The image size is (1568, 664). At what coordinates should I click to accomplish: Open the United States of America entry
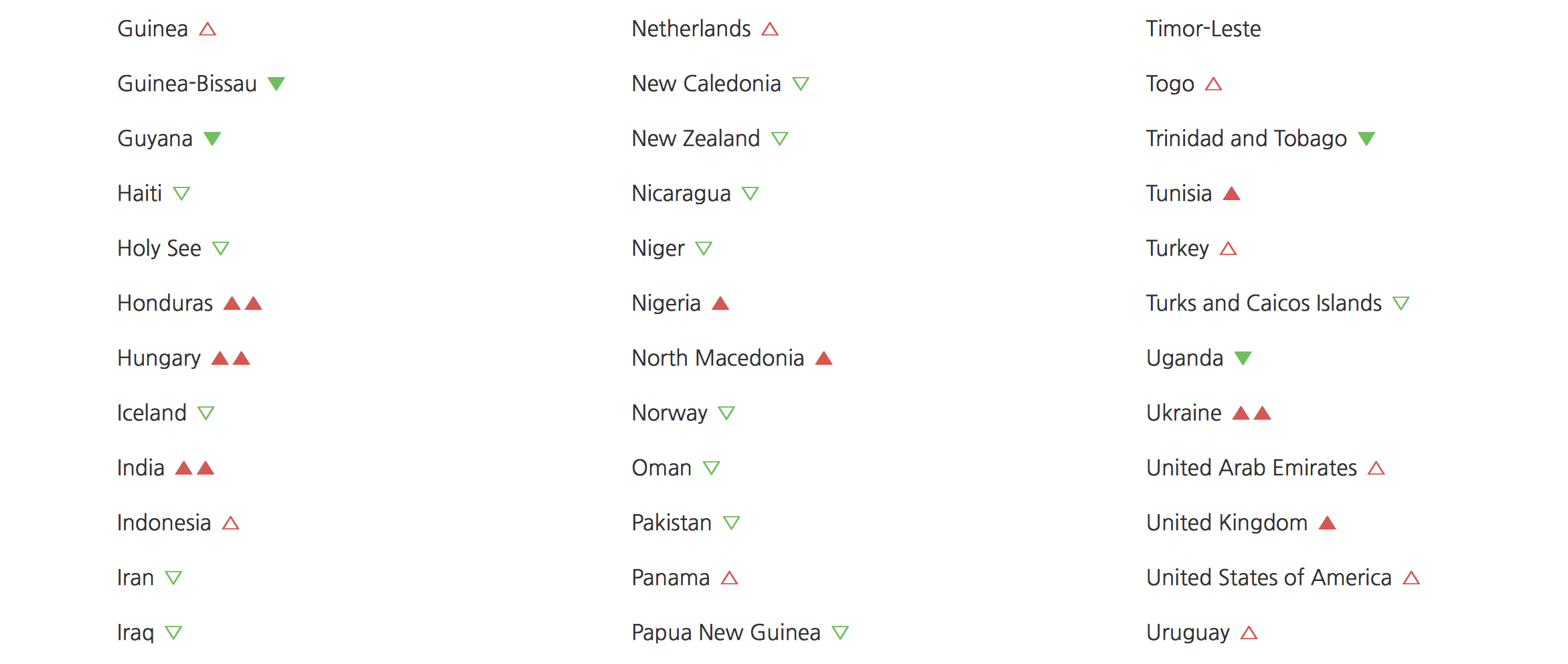coord(1269,578)
